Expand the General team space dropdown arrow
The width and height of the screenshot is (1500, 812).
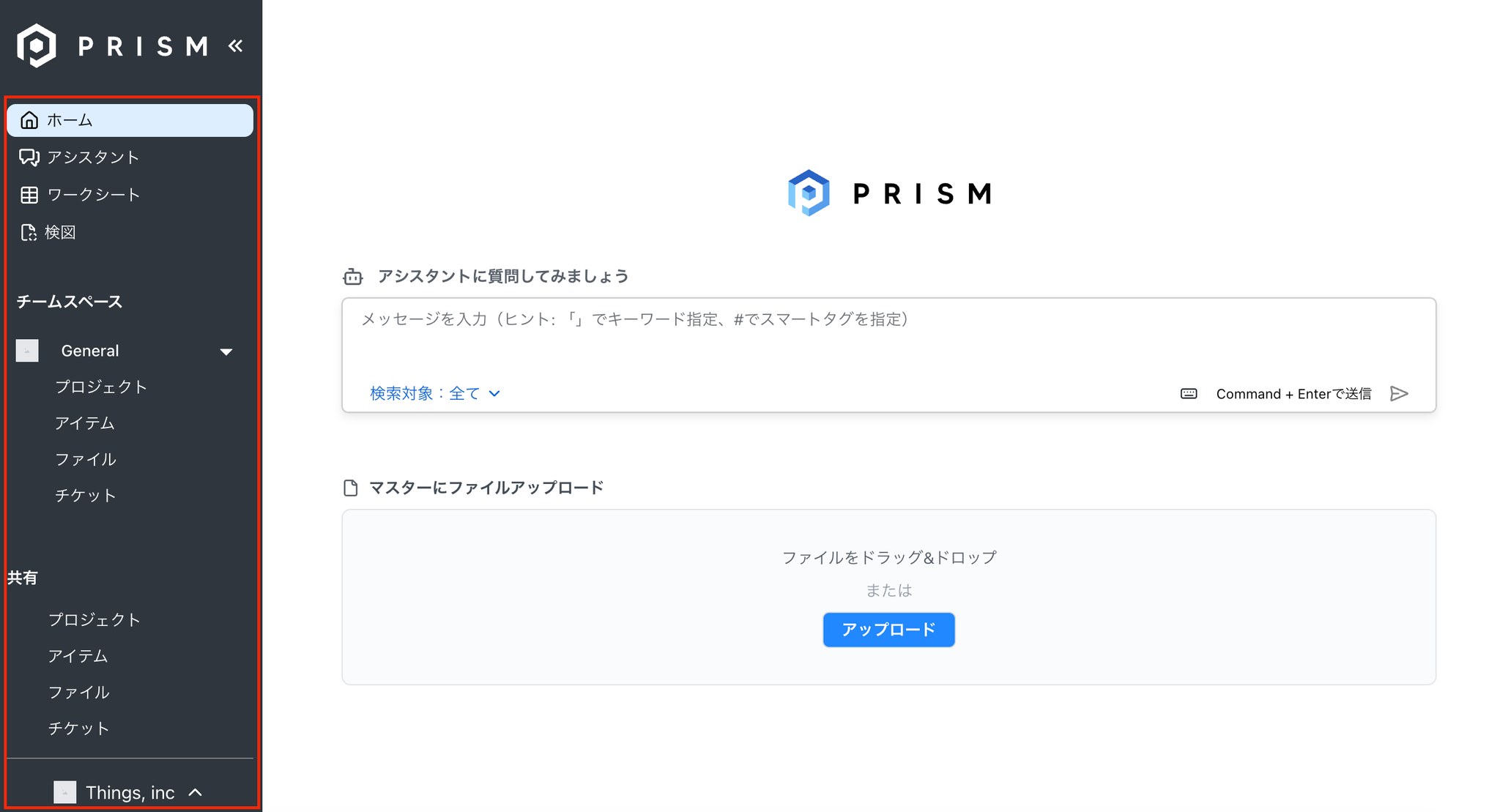pyautogui.click(x=226, y=351)
